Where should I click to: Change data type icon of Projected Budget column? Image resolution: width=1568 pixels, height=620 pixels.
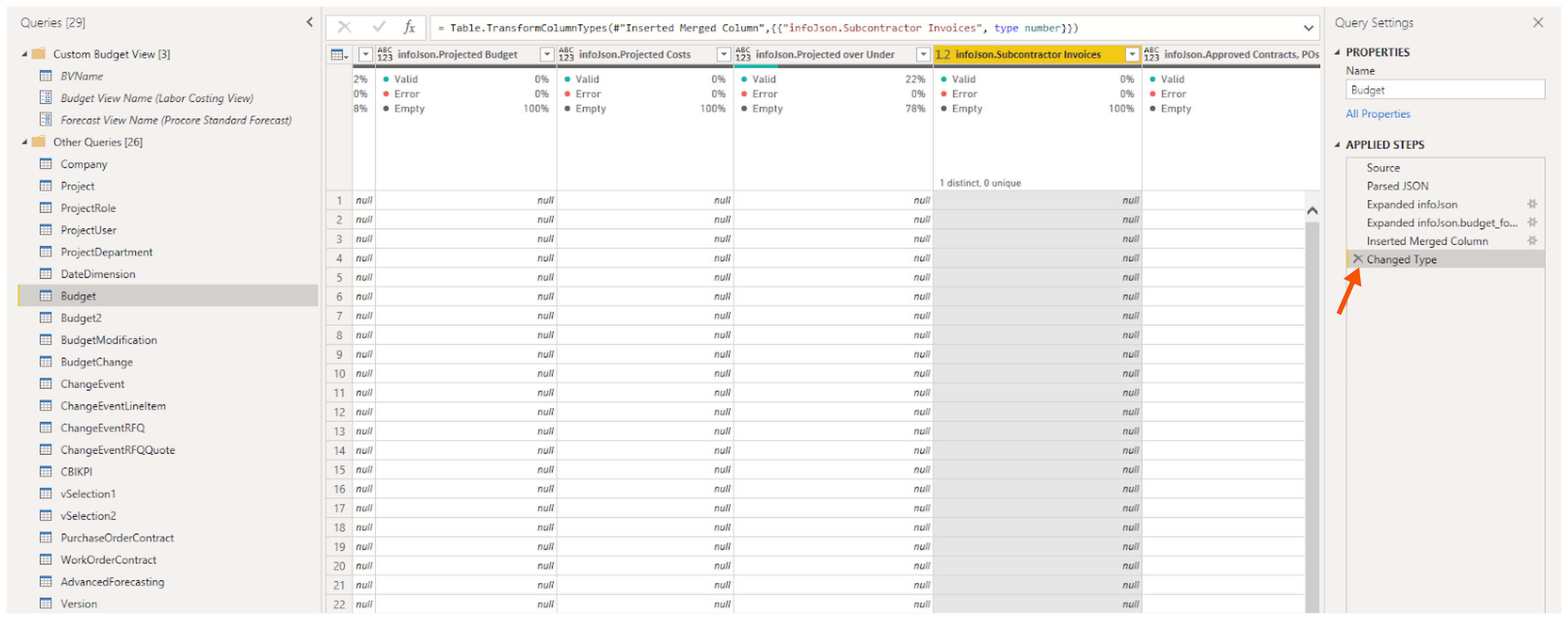[385, 55]
